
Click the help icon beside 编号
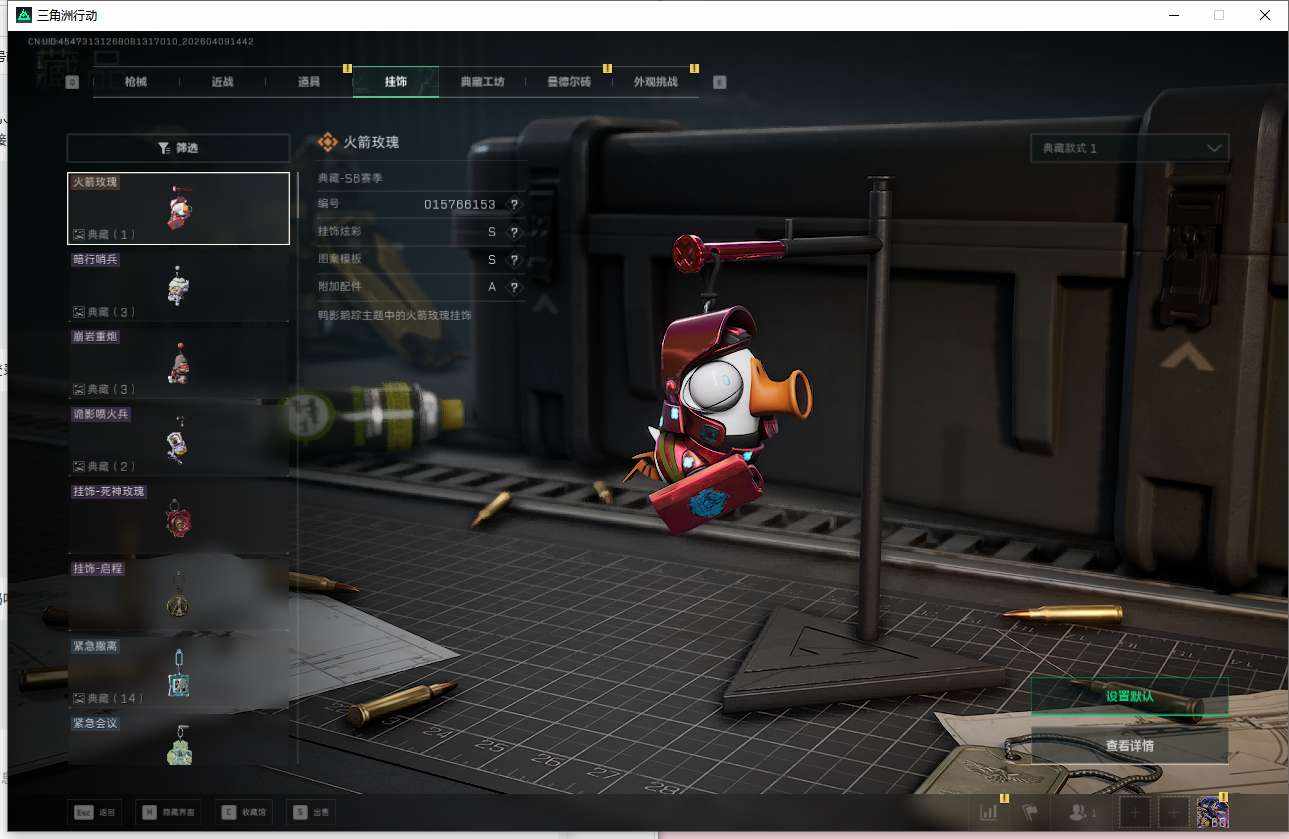pyautogui.click(x=514, y=204)
